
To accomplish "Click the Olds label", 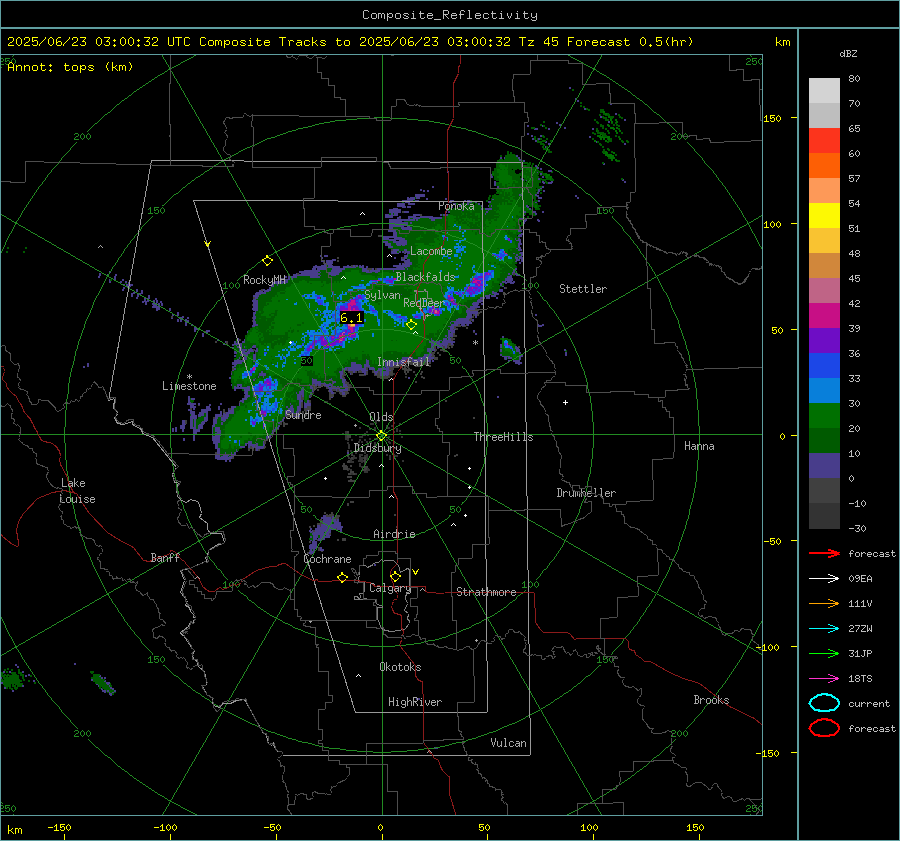I will [x=381, y=417].
